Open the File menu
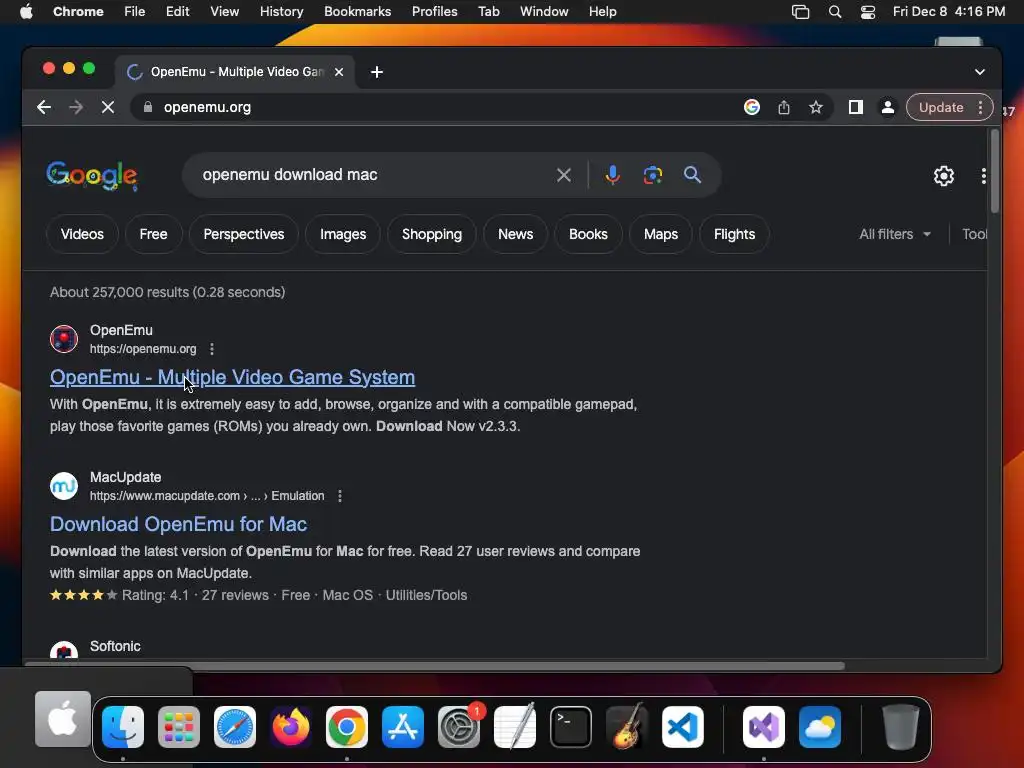Screen dimensions: 1024x768 [x=135, y=11]
